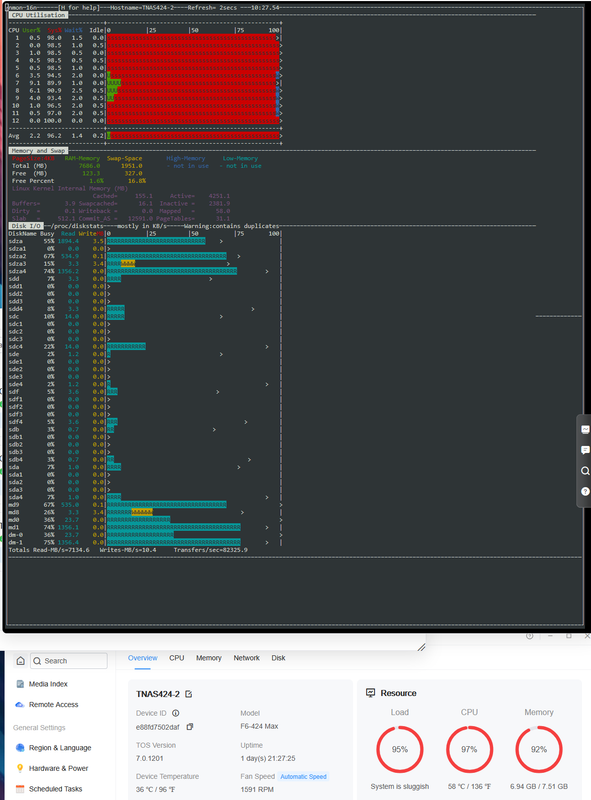
Task: Click the sdza disk row label
Action: 16,241
